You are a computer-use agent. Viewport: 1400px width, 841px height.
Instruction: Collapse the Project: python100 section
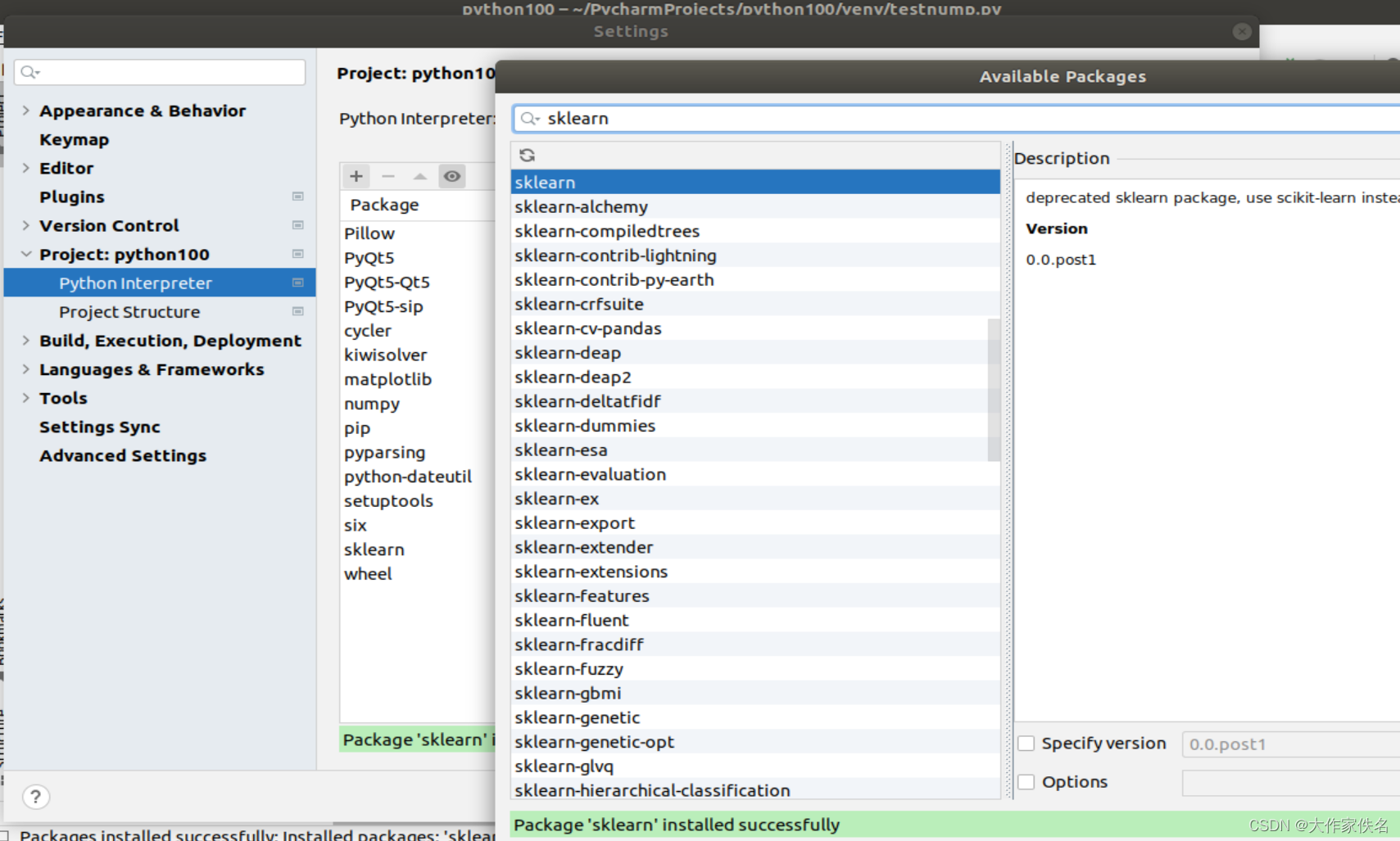[25, 254]
